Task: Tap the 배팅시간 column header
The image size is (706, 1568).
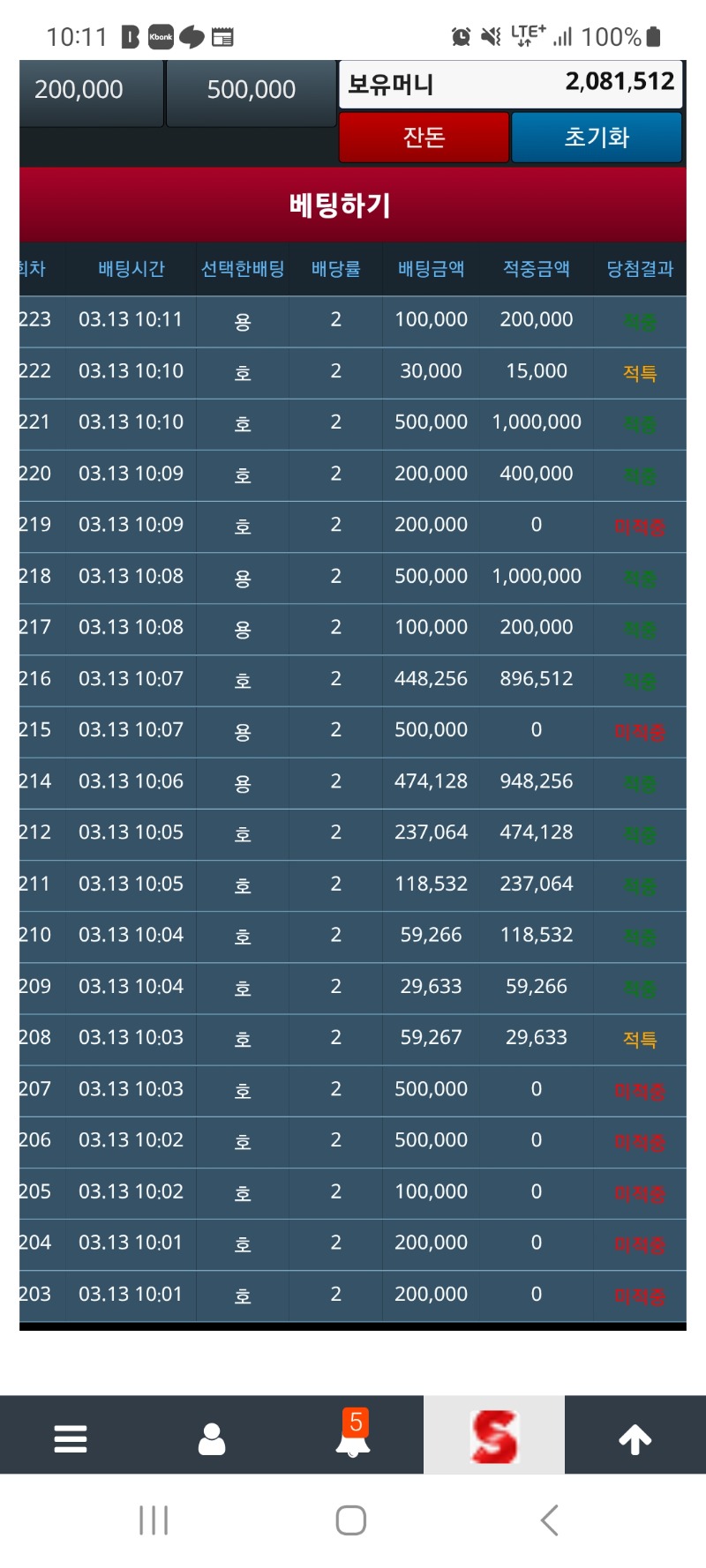Action: coord(131,269)
